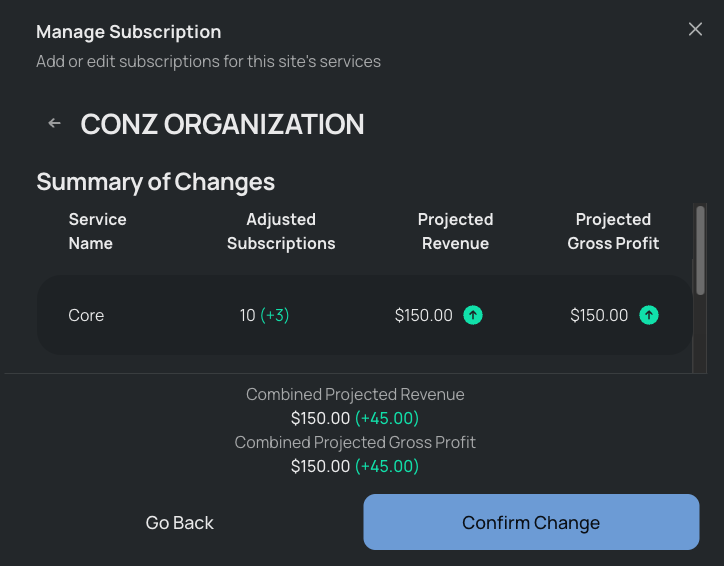This screenshot has width=724, height=566.
Task: Close the Manage Subscription dialog
Action: point(695,29)
